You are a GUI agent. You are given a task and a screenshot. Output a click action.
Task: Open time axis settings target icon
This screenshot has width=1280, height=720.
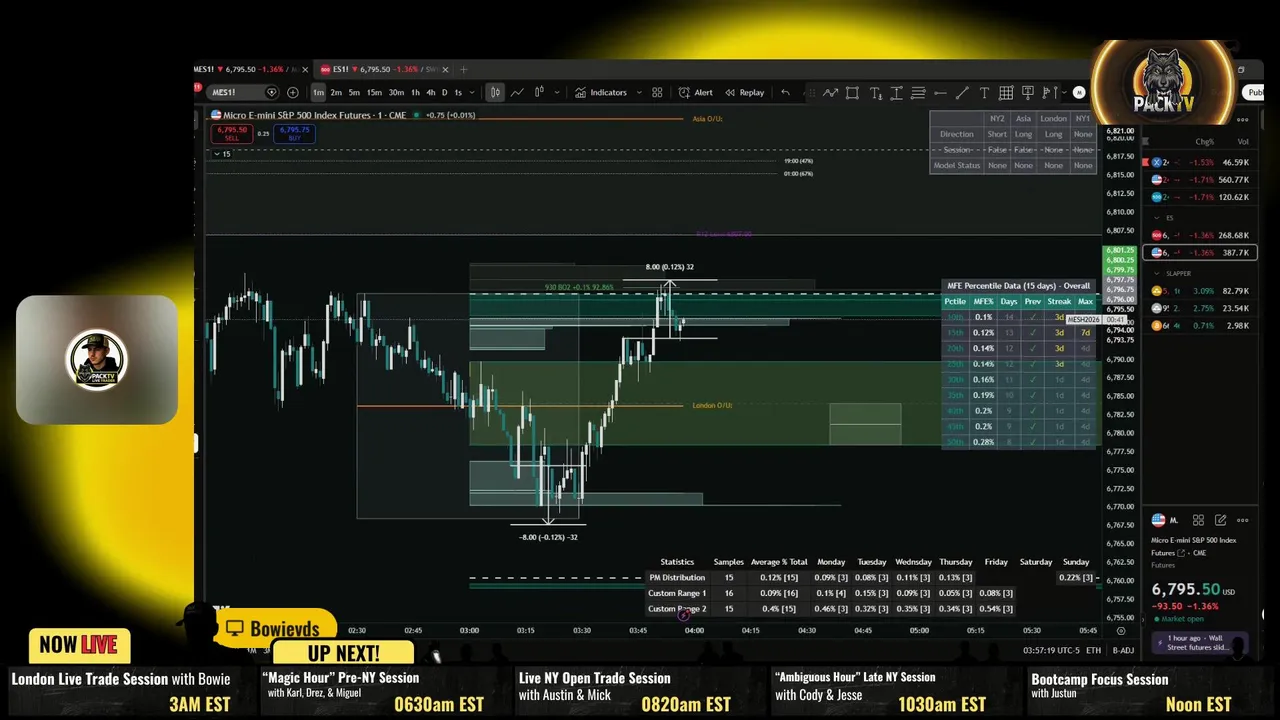pyautogui.click(x=1120, y=631)
